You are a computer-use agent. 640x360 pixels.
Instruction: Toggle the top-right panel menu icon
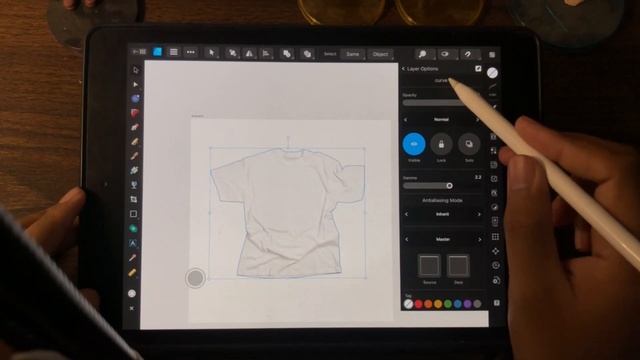click(492, 55)
